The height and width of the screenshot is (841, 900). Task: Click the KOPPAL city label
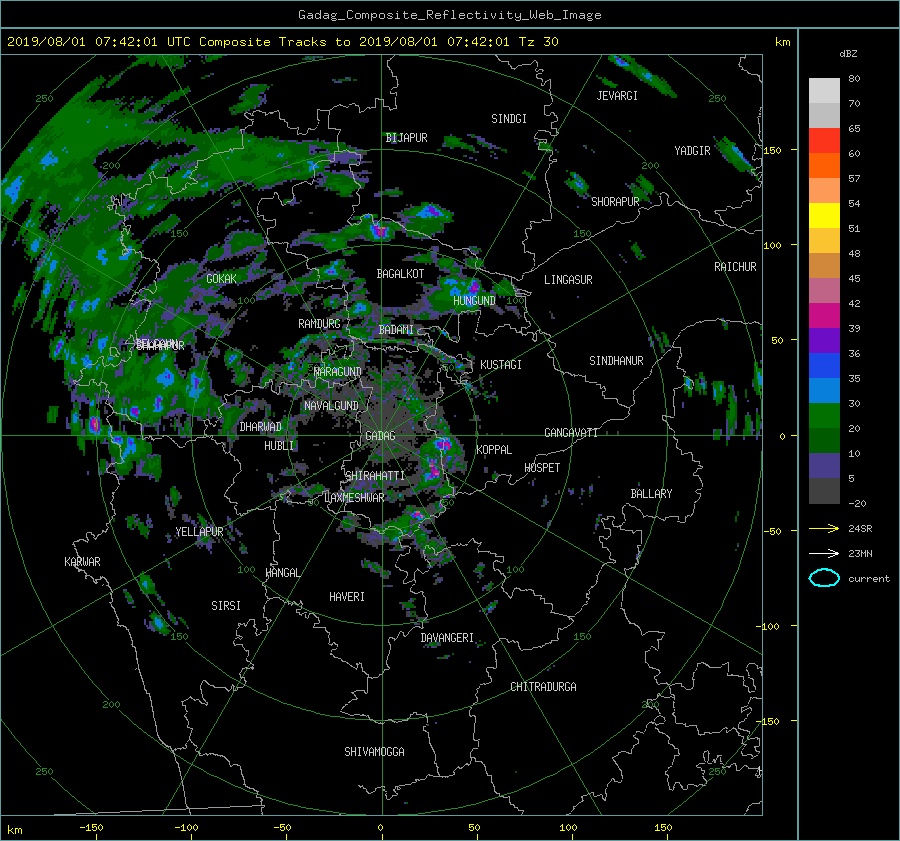click(494, 450)
